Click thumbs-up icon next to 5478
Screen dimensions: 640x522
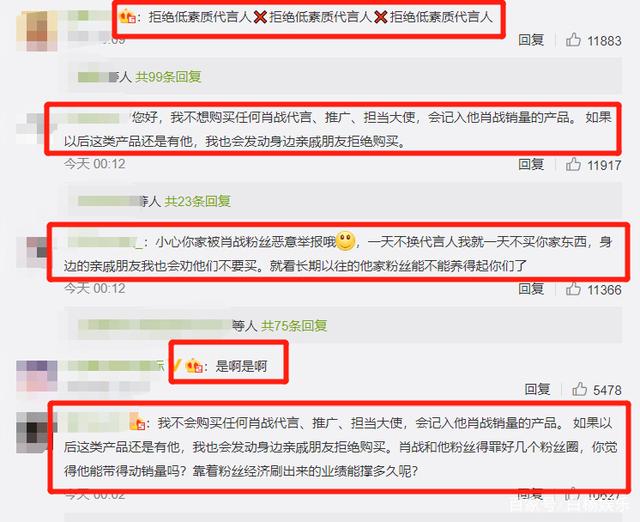tap(579, 389)
